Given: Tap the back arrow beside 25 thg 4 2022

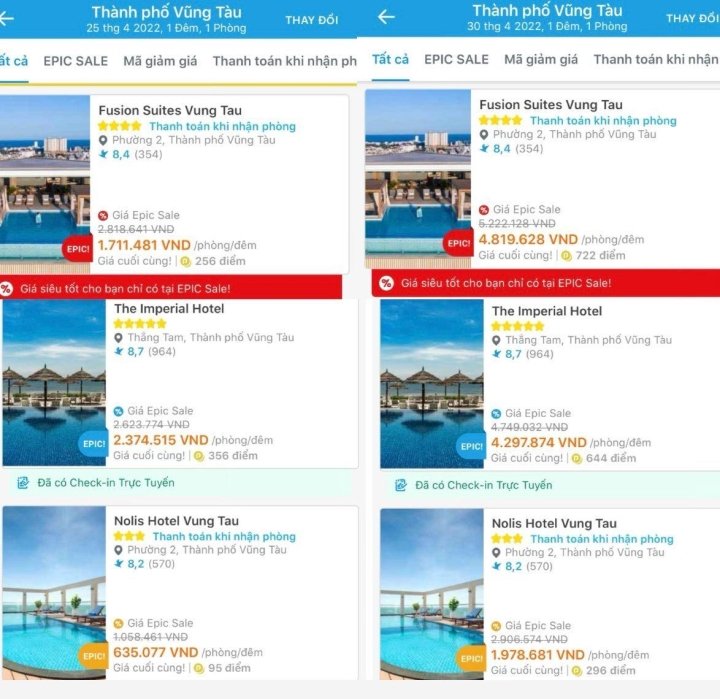Looking at the screenshot, I should pyautogui.click(x=8, y=19).
